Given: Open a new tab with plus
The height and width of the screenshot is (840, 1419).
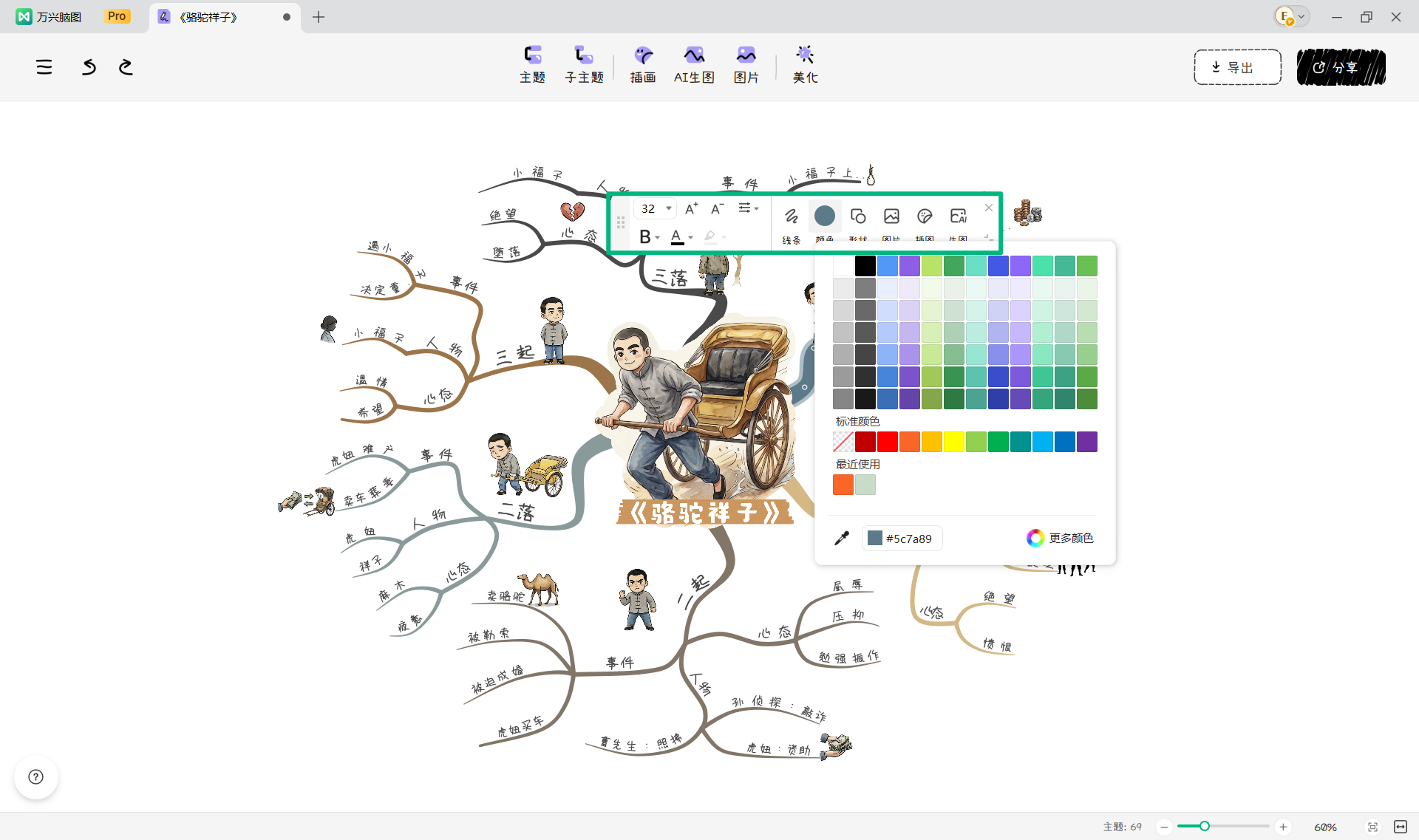Looking at the screenshot, I should (319, 17).
